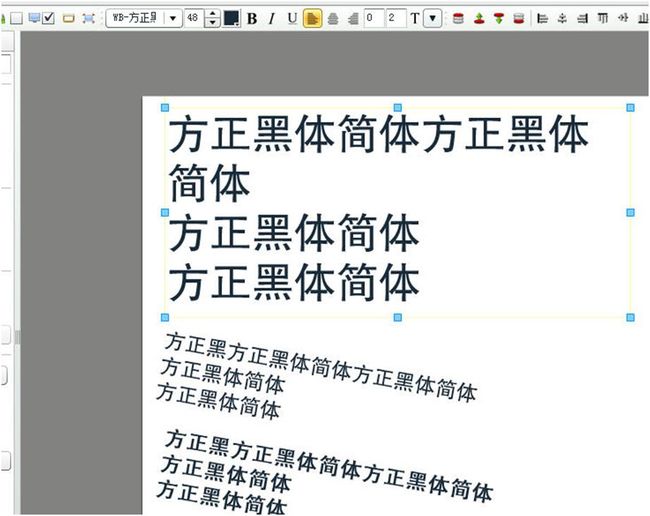
Task: Select top-left handle of text box
Action: (165, 108)
